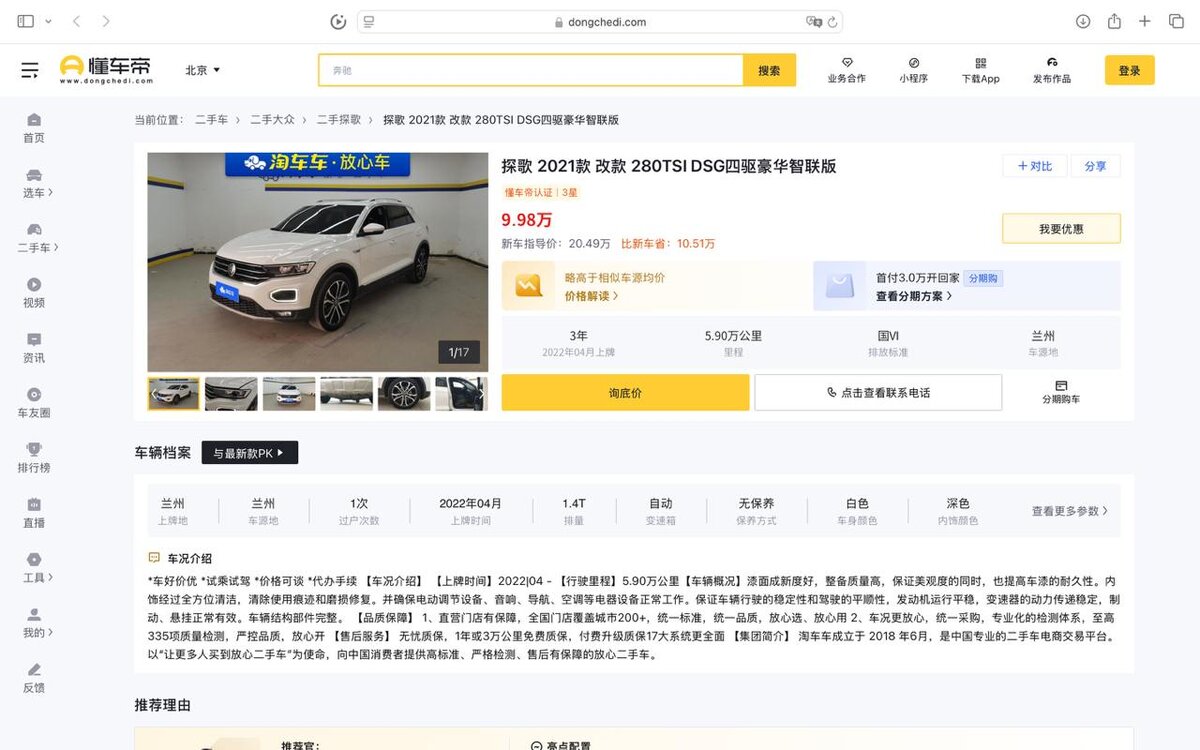The image size is (1200, 750).
Task: Open the Safari downloads icon
Action: pyautogui.click(x=1083, y=21)
